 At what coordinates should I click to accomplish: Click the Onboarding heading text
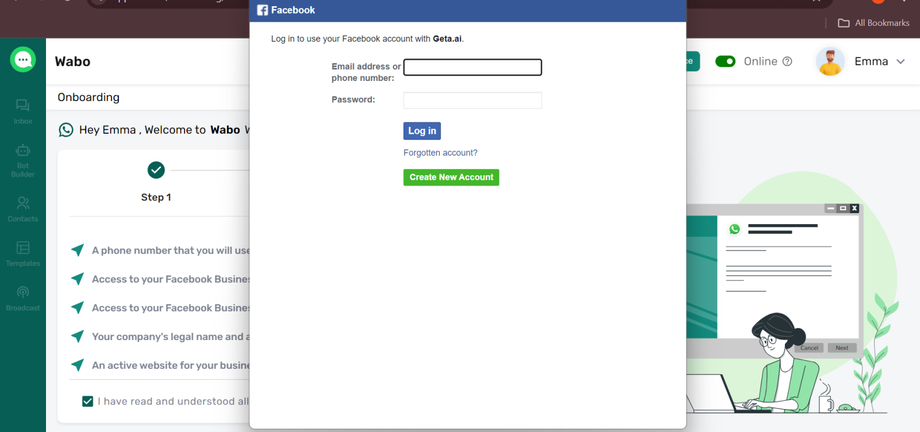[x=89, y=97]
